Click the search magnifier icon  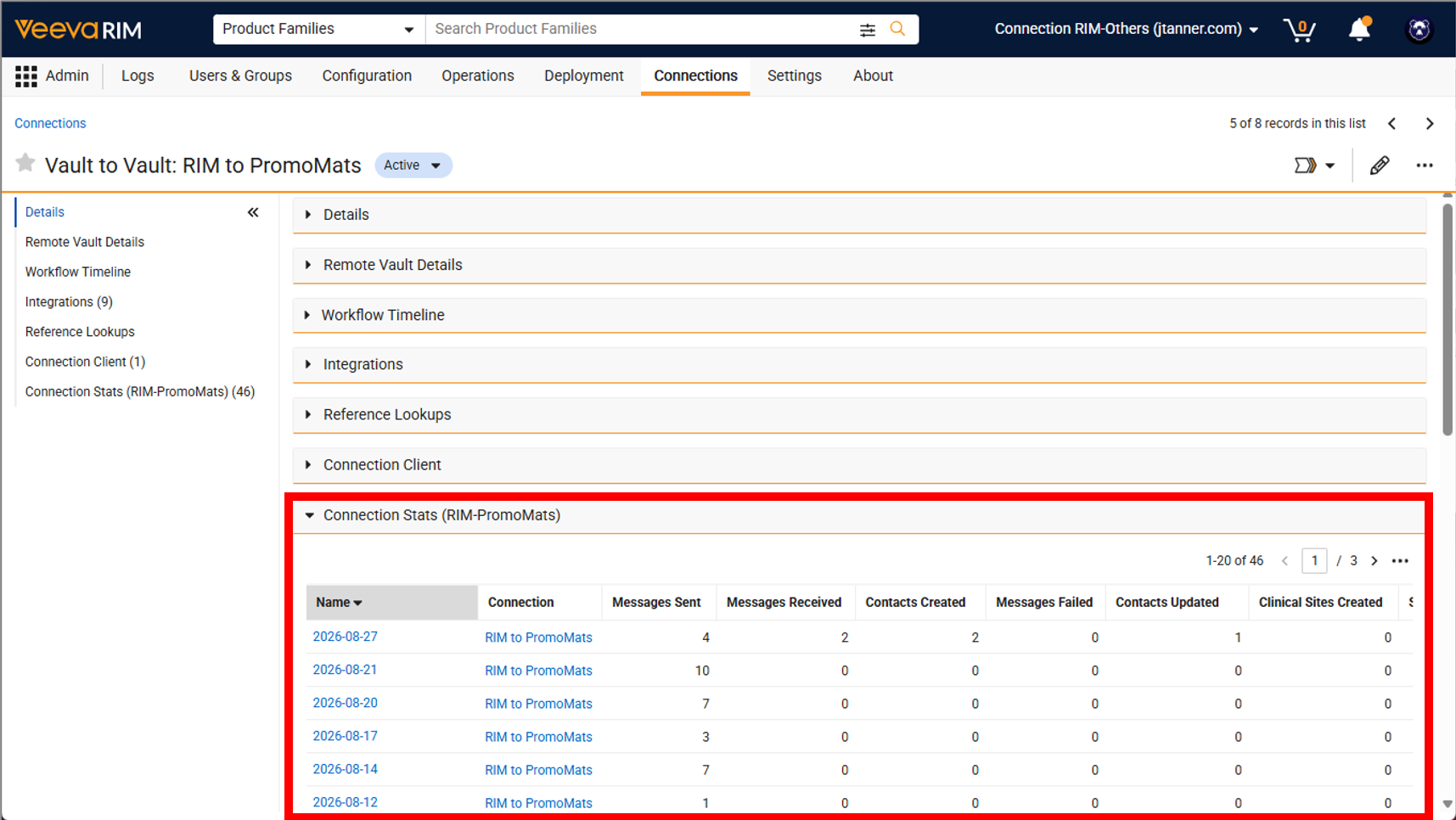[x=897, y=29]
